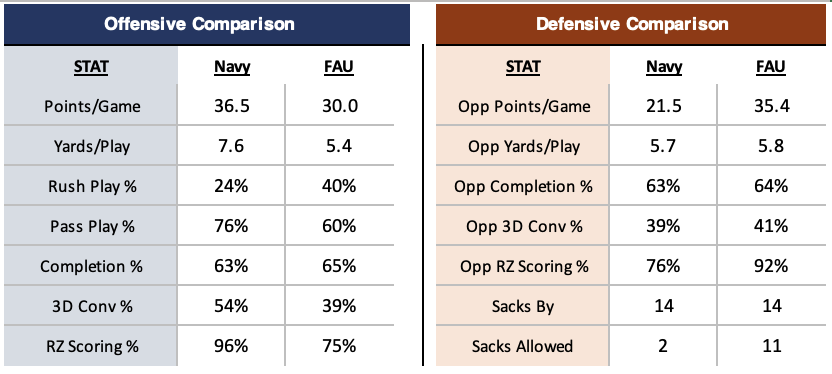This screenshot has width=832, height=374.
Task: Click Navy's Sacks Allowed value of 2
Action: pos(664,346)
